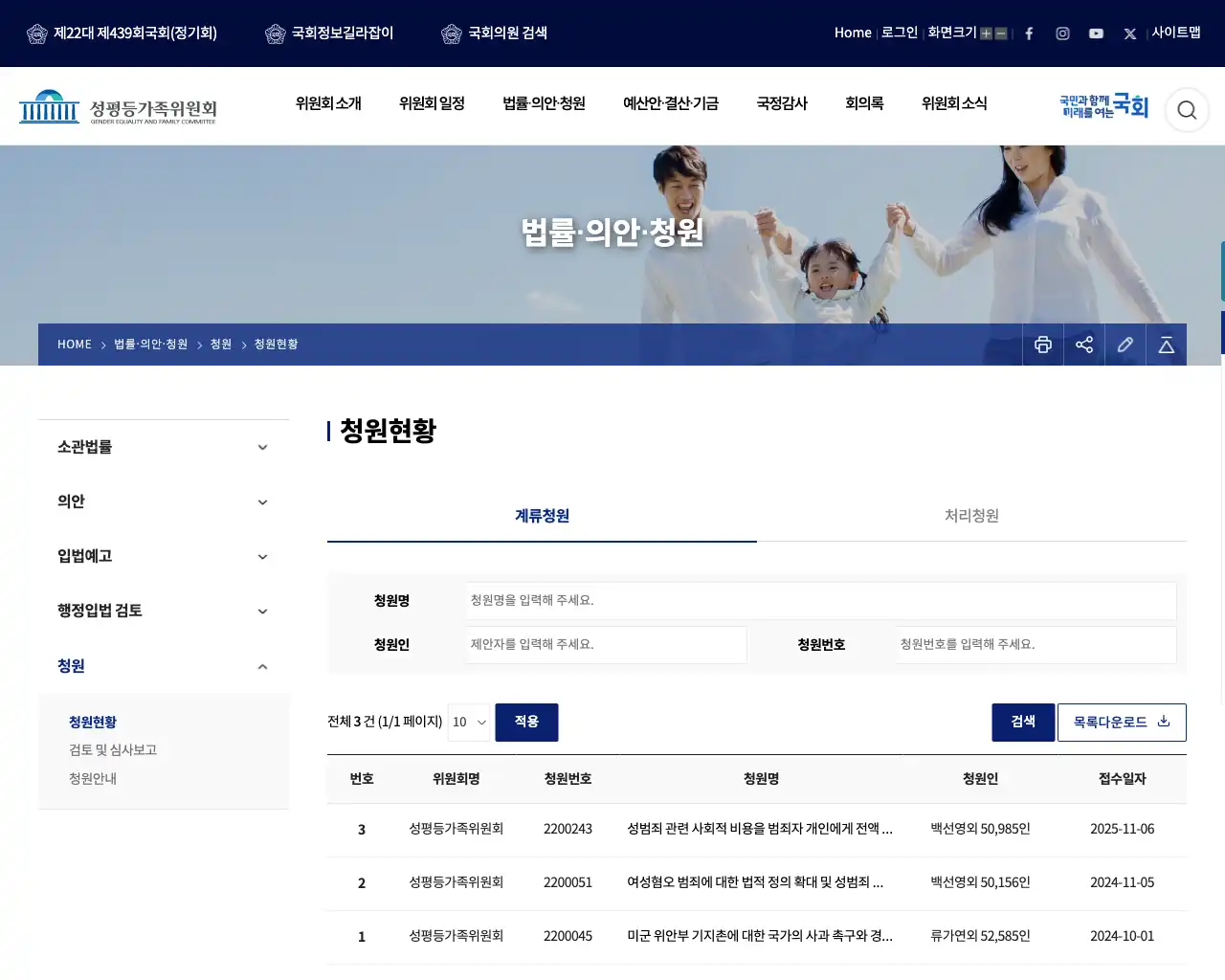Click the 성평등가족위원회 logo
This screenshot has height=980, width=1225.
coord(118,107)
